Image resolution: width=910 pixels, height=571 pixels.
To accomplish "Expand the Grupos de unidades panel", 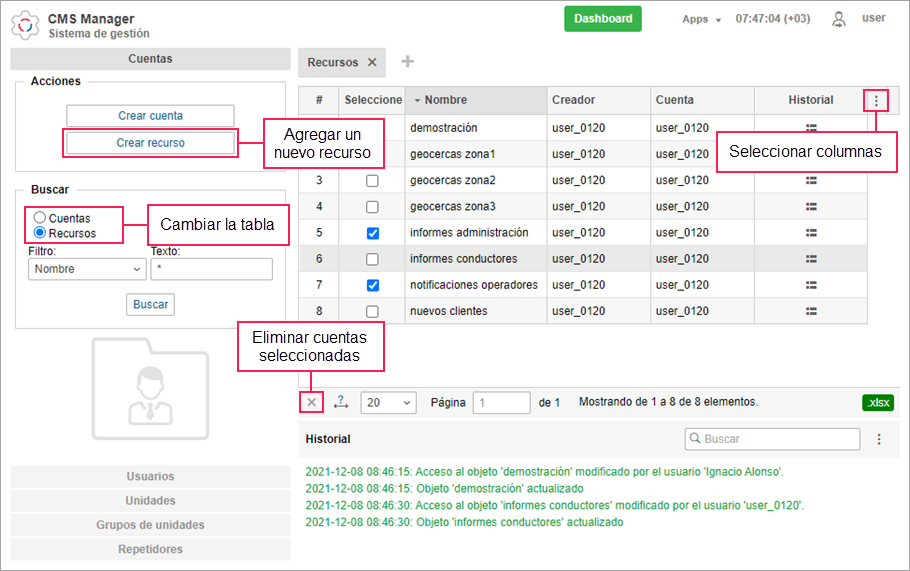I will [150, 525].
